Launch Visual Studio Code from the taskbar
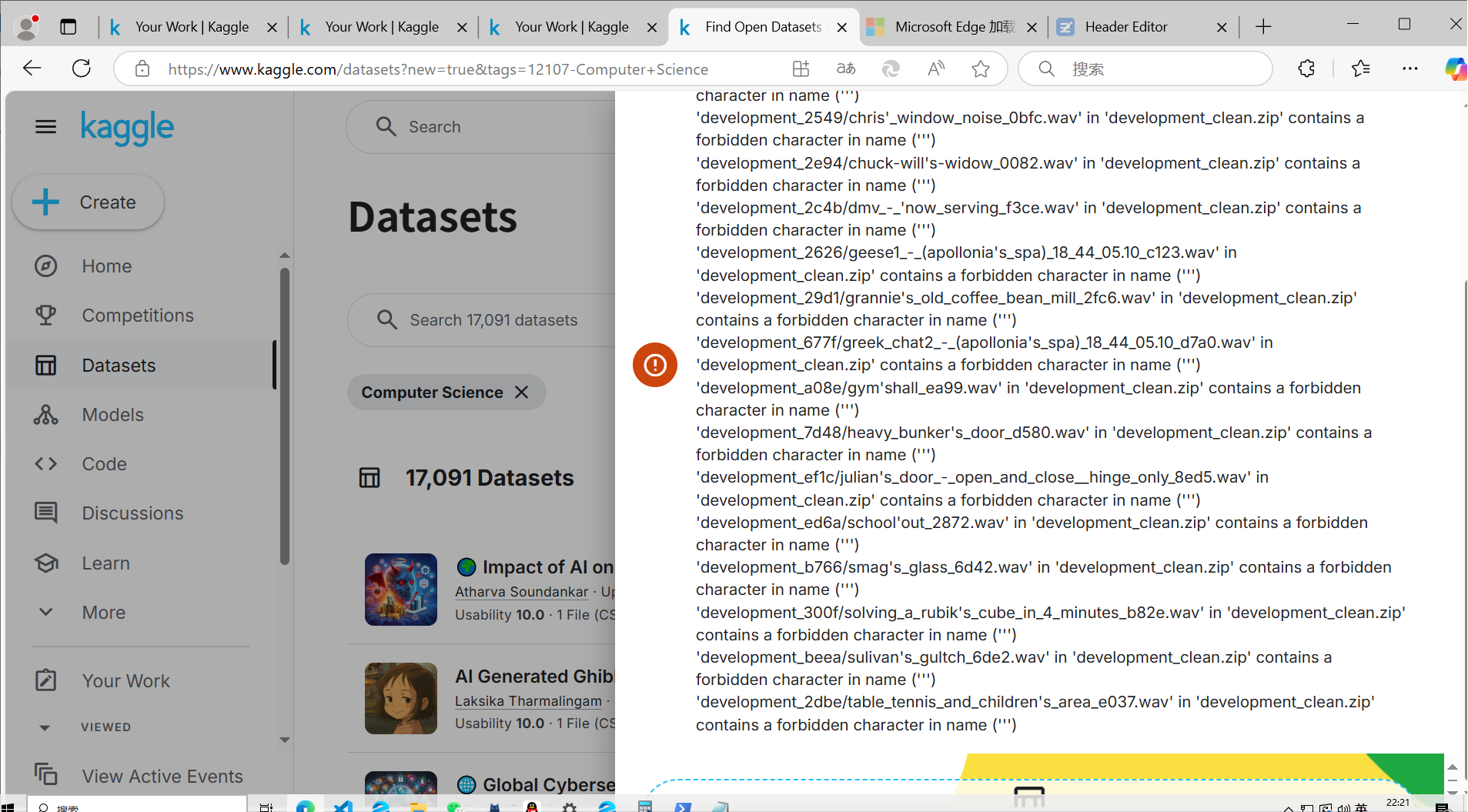The width and height of the screenshot is (1468, 812). pyautogui.click(x=343, y=807)
